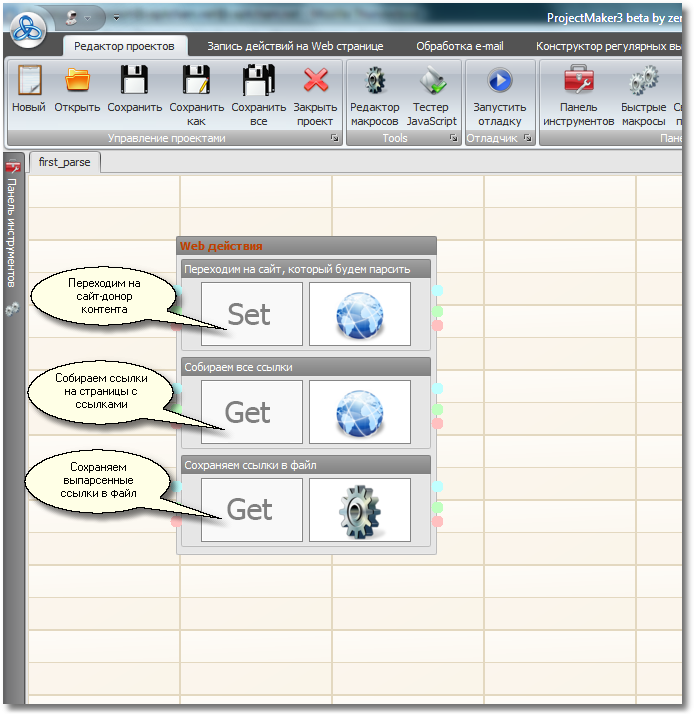Image resolution: width=695 pixels, height=717 pixels.
Task: Open the quick access toolbar dropdown arrow
Action: click(115, 18)
